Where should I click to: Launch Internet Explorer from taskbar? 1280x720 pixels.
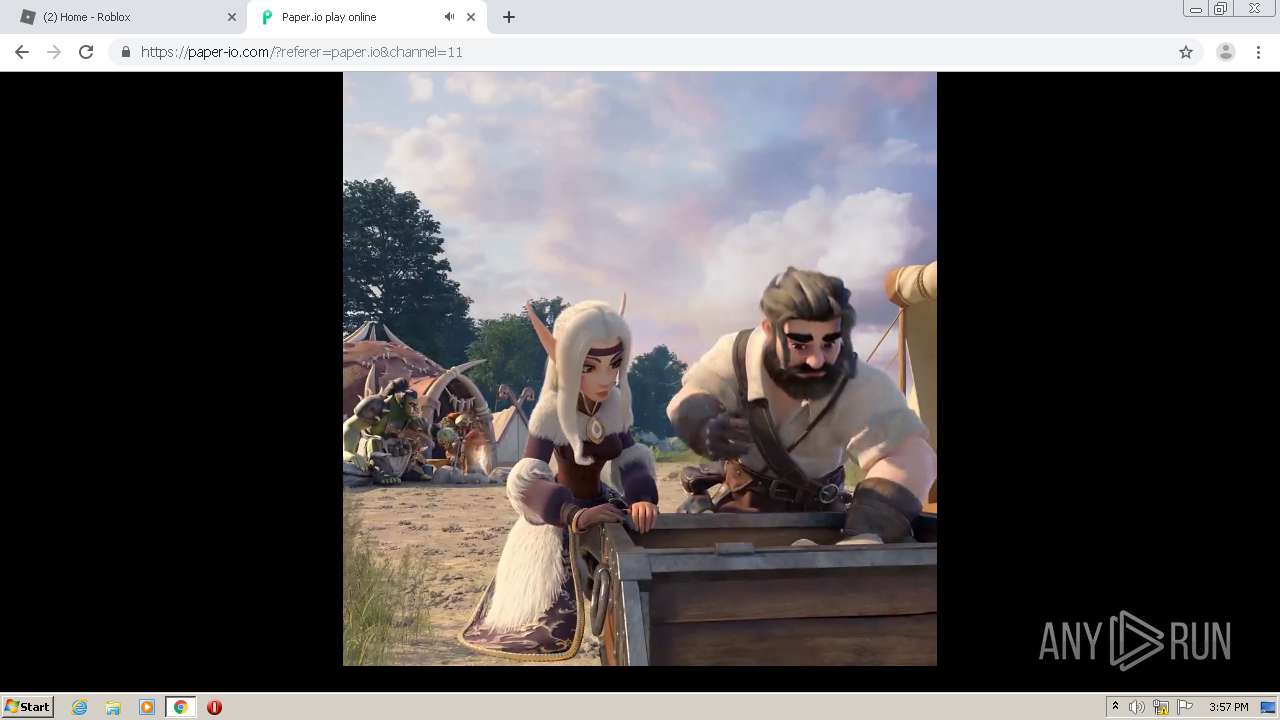79,707
